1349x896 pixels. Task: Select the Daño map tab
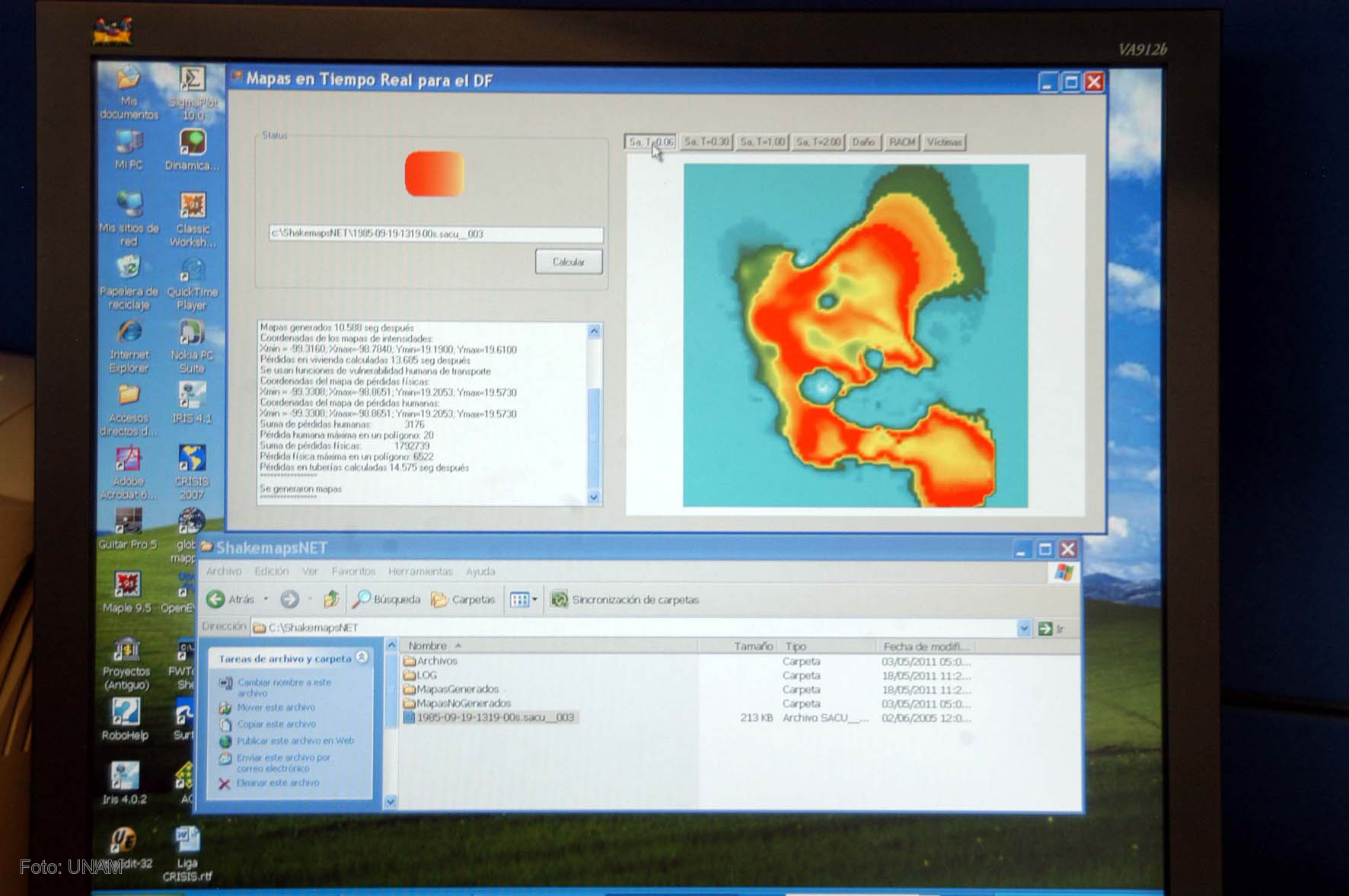pos(863,142)
